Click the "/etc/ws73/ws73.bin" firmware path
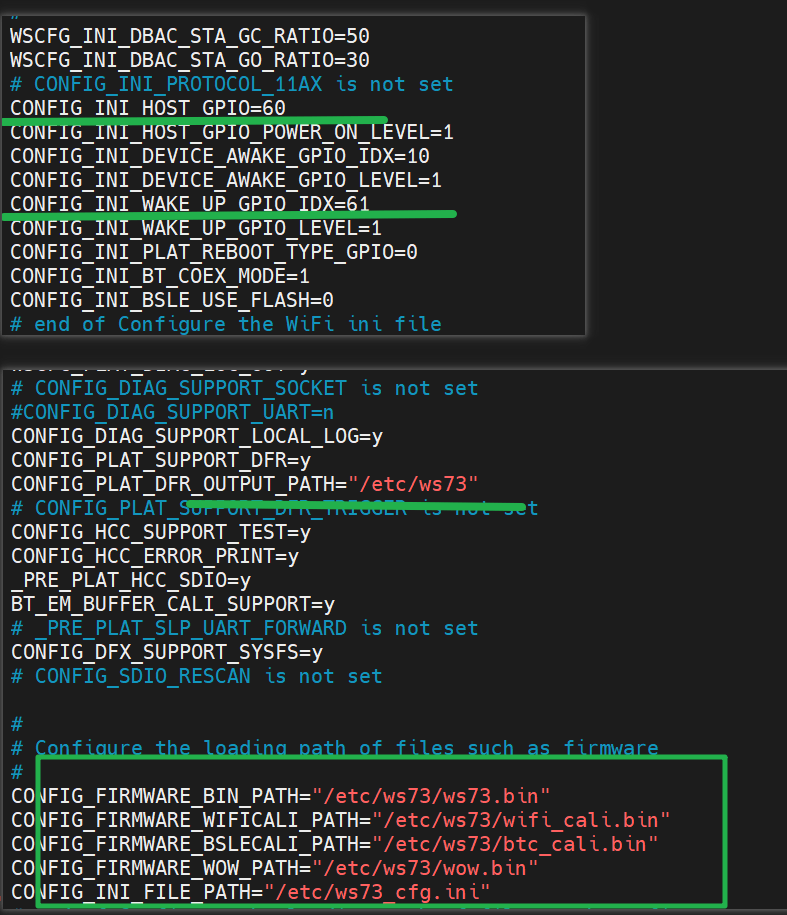 pos(431,796)
